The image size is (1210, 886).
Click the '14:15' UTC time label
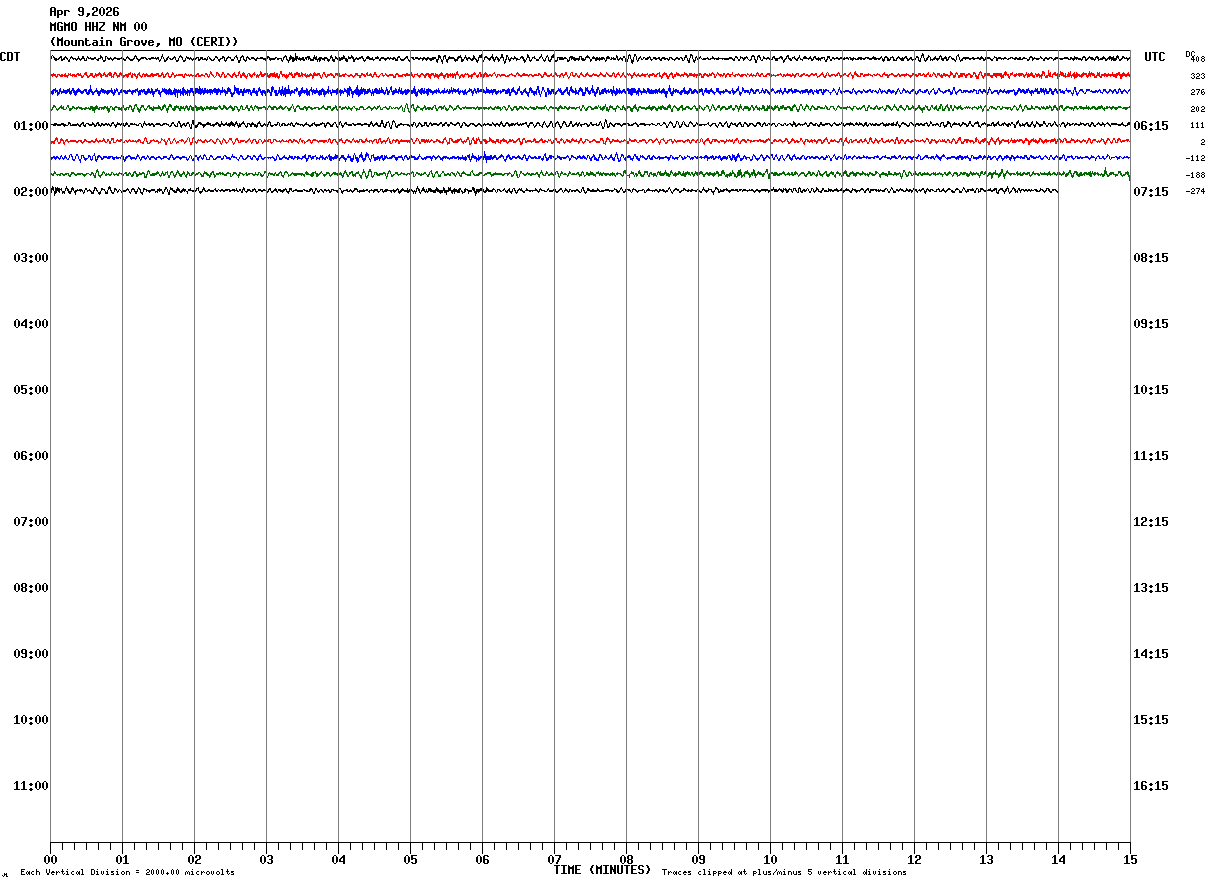1151,654
